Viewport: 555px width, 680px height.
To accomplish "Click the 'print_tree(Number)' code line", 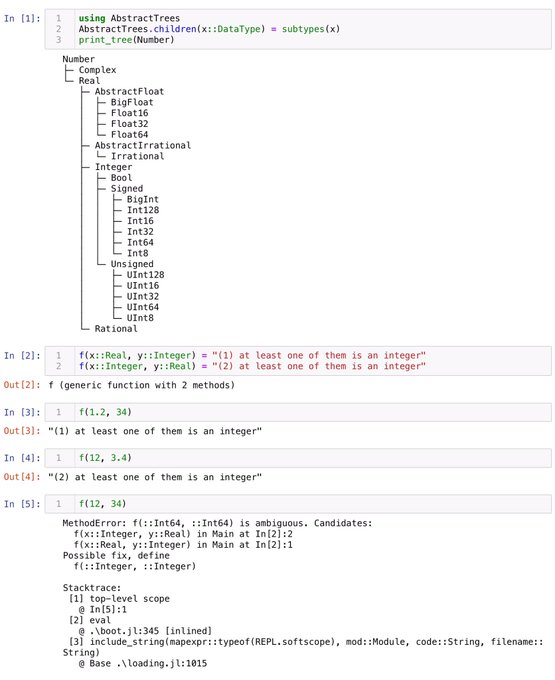I will (x=126, y=40).
